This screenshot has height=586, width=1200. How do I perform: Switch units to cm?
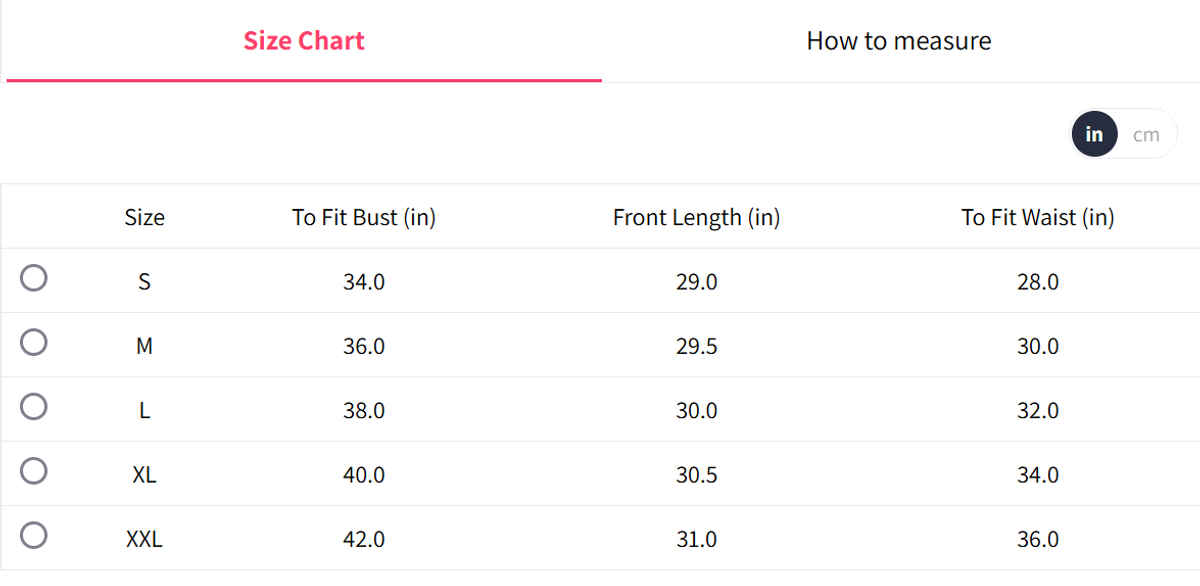(x=1146, y=134)
